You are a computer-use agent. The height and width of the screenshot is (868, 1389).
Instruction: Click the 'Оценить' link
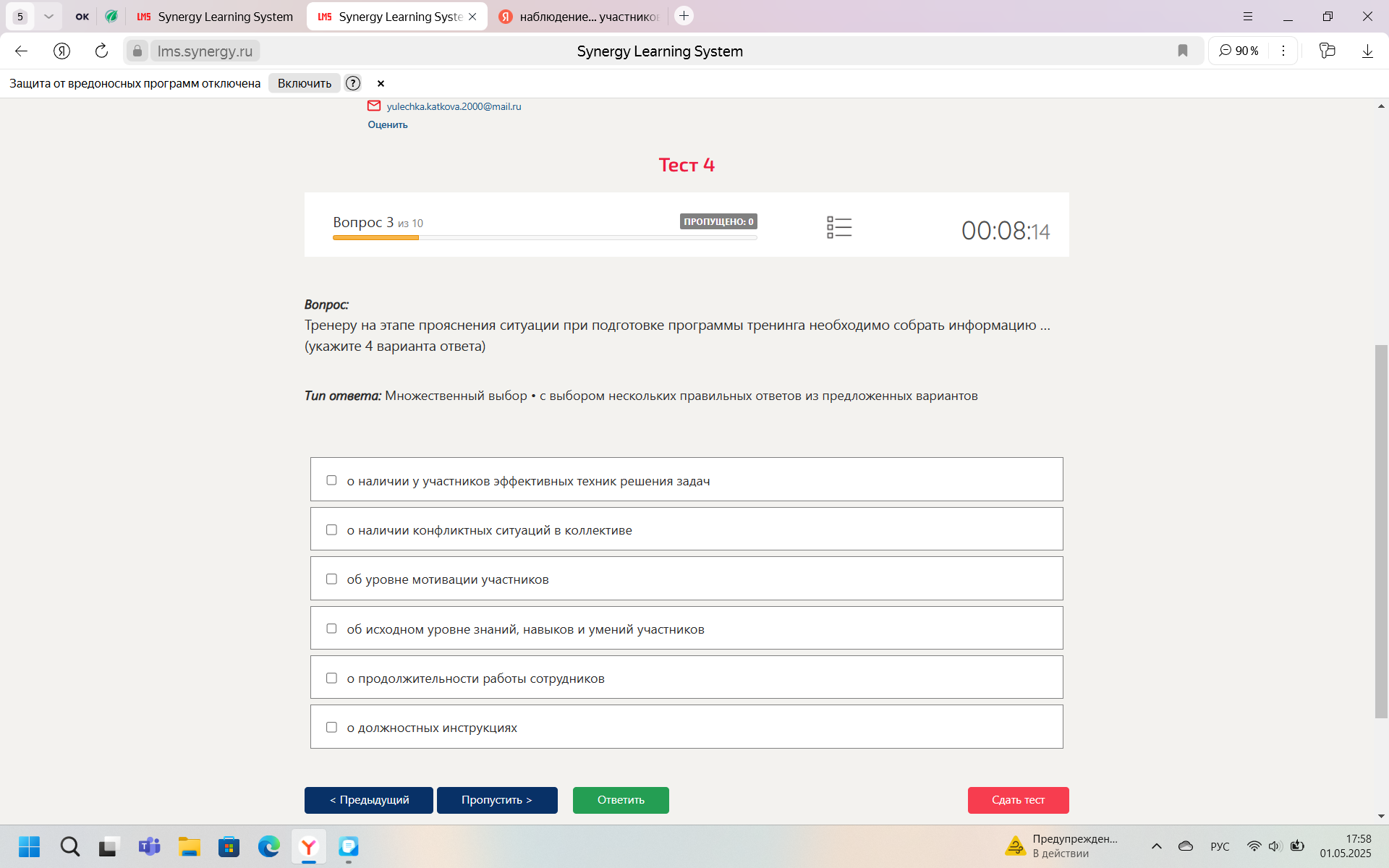coord(388,124)
